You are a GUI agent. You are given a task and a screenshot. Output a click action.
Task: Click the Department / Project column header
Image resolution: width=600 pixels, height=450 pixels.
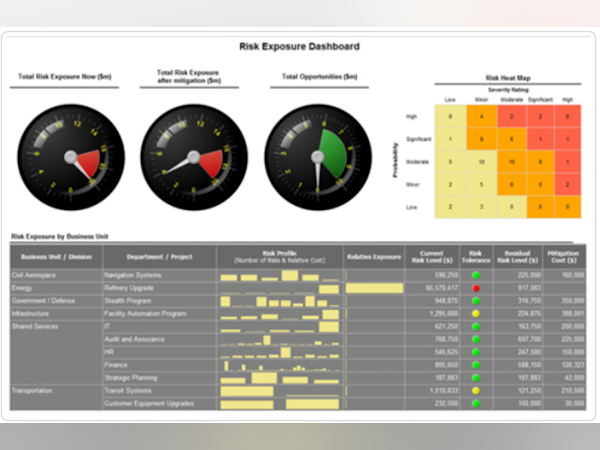[160, 257]
